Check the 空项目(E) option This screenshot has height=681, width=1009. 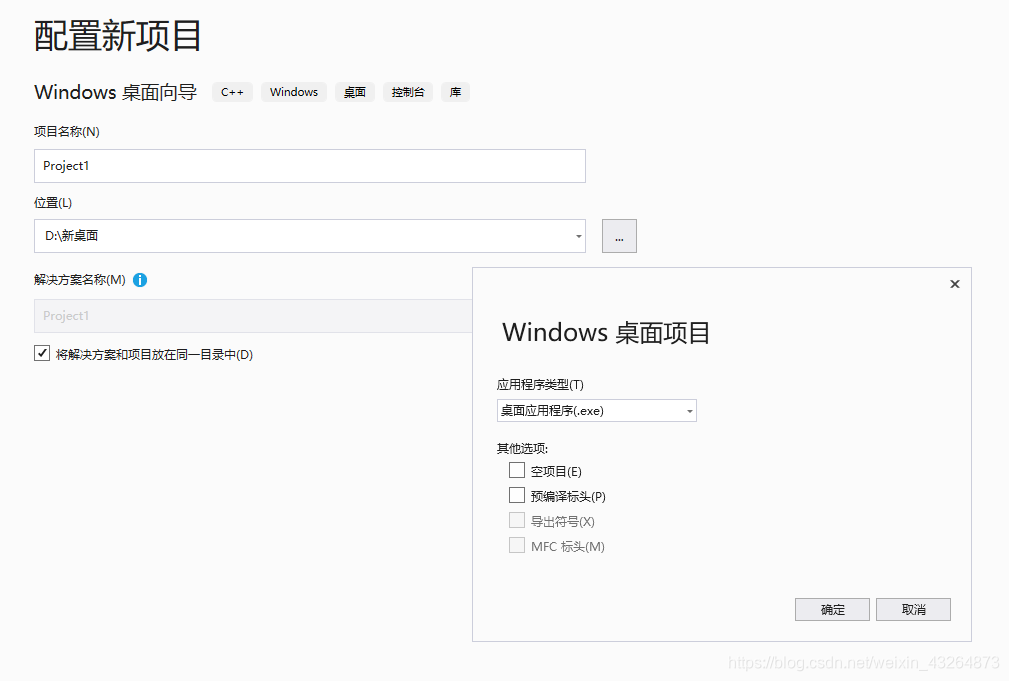[517, 471]
